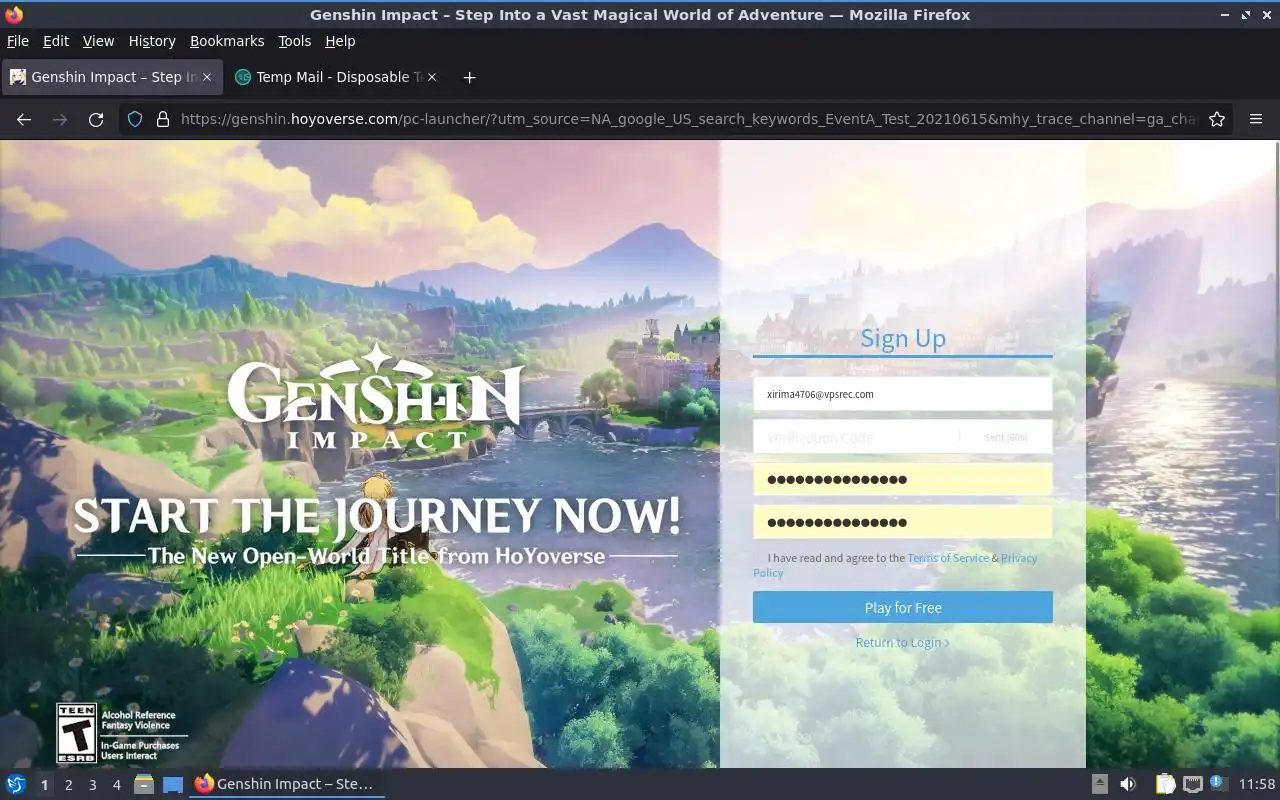Click the START THE JOURNEY NOW! text
Screen dimensions: 1280x800
pos(377,515)
